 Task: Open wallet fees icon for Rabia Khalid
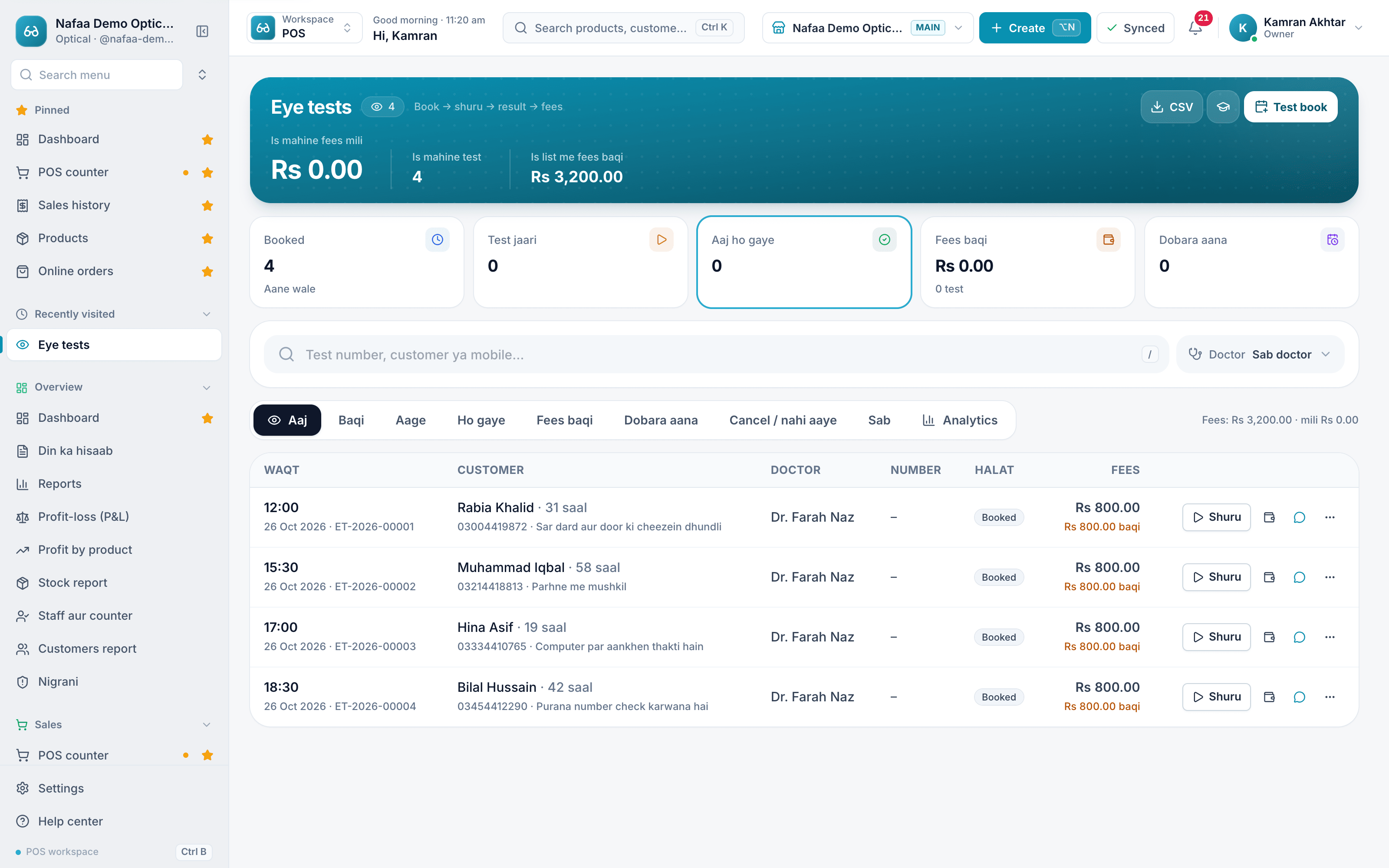(x=1269, y=517)
